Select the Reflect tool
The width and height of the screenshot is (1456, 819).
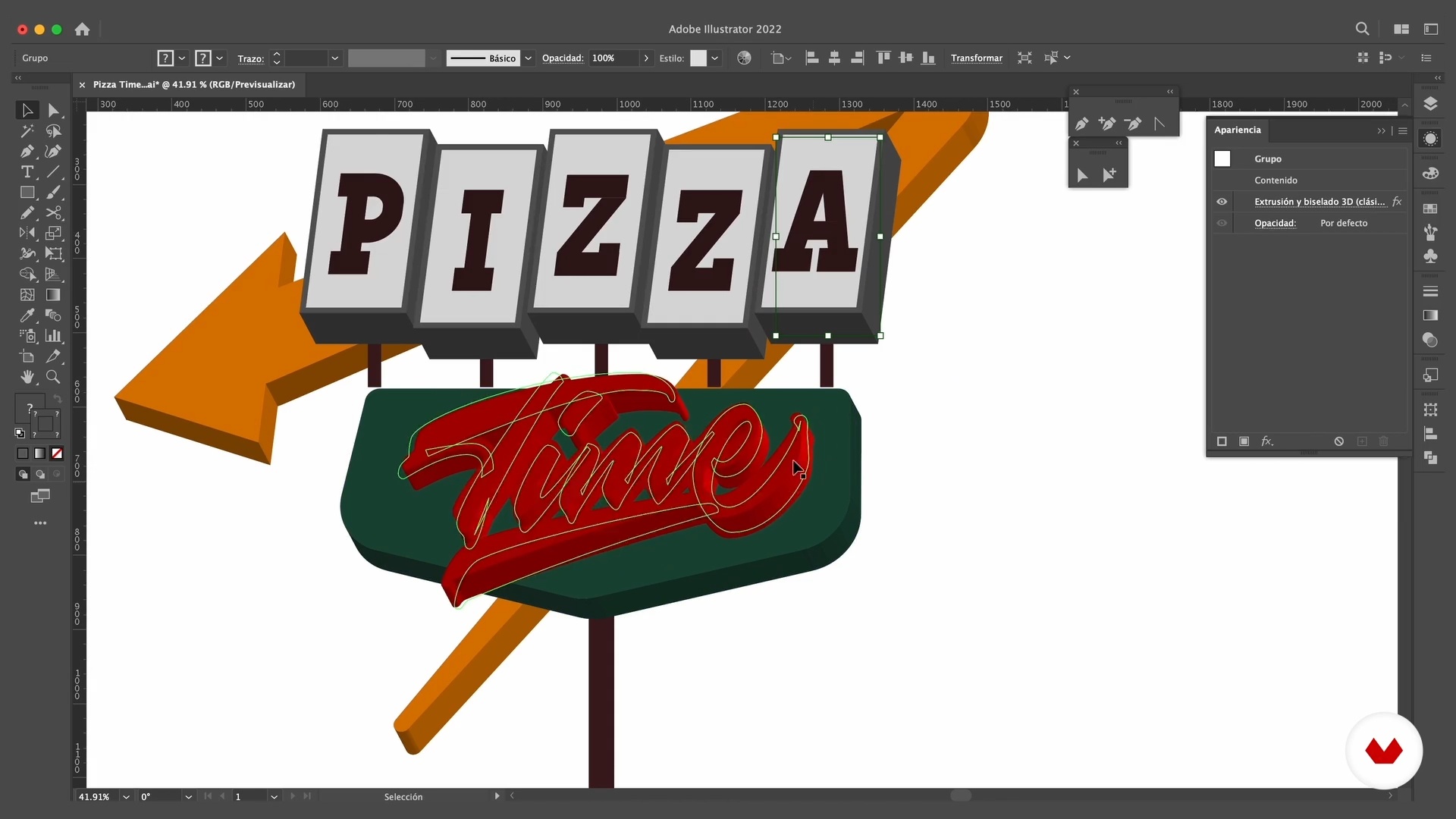27,234
